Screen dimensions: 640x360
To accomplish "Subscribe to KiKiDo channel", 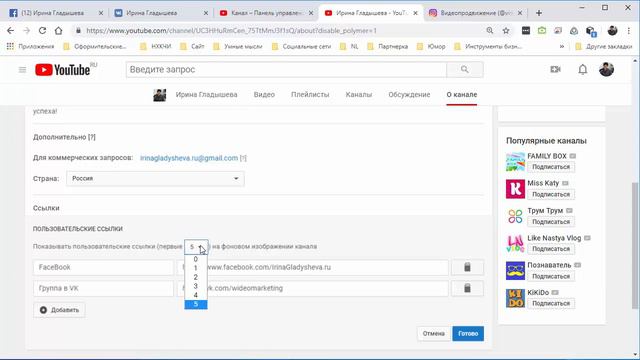I will 551,303.
